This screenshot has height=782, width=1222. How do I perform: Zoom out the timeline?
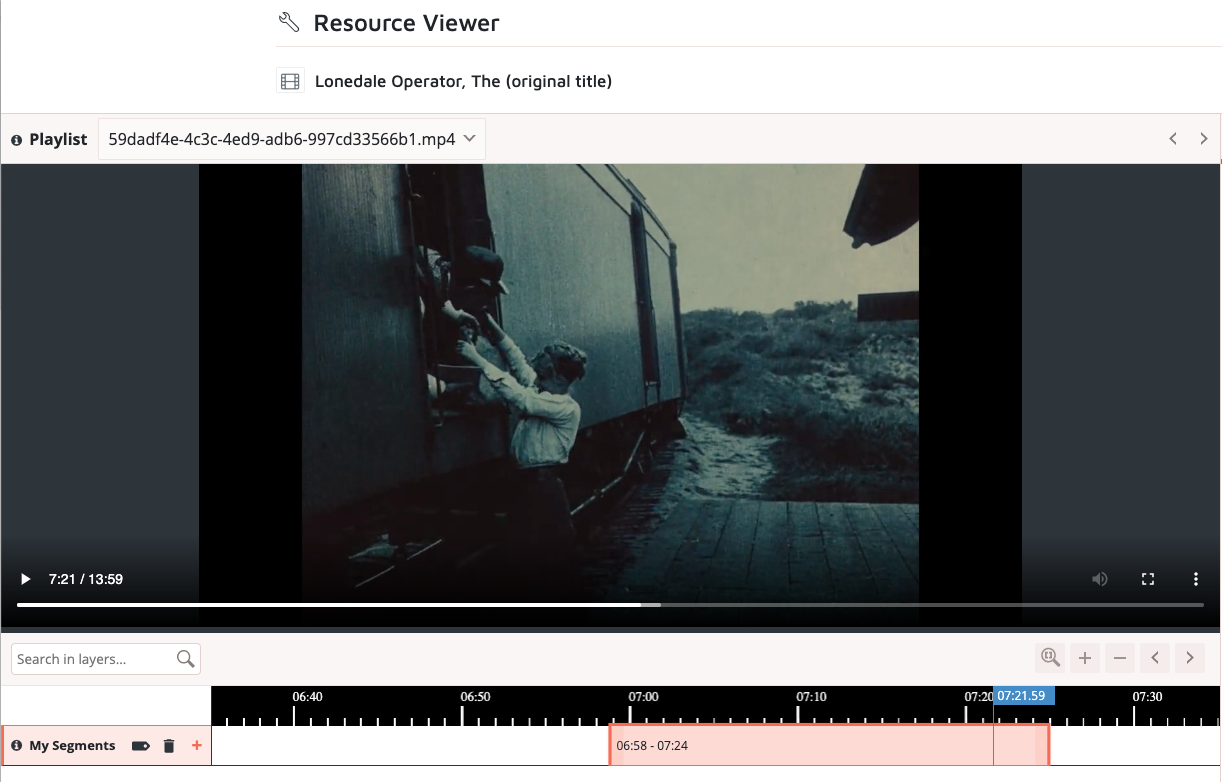click(x=1120, y=658)
